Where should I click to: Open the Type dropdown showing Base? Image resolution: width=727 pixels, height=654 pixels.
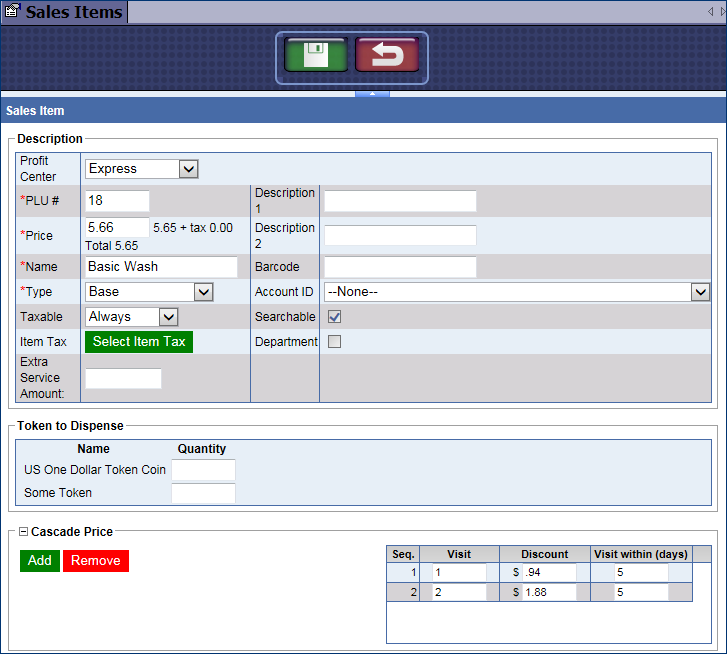(203, 292)
